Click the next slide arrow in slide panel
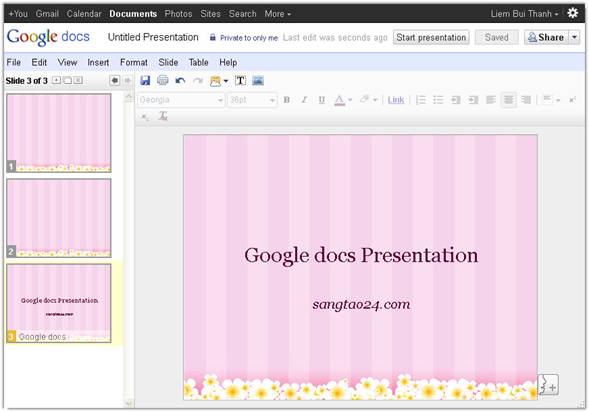Image resolution: width=589 pixels, height=412 pixels. pyautogui.click(x=127, y=80)
